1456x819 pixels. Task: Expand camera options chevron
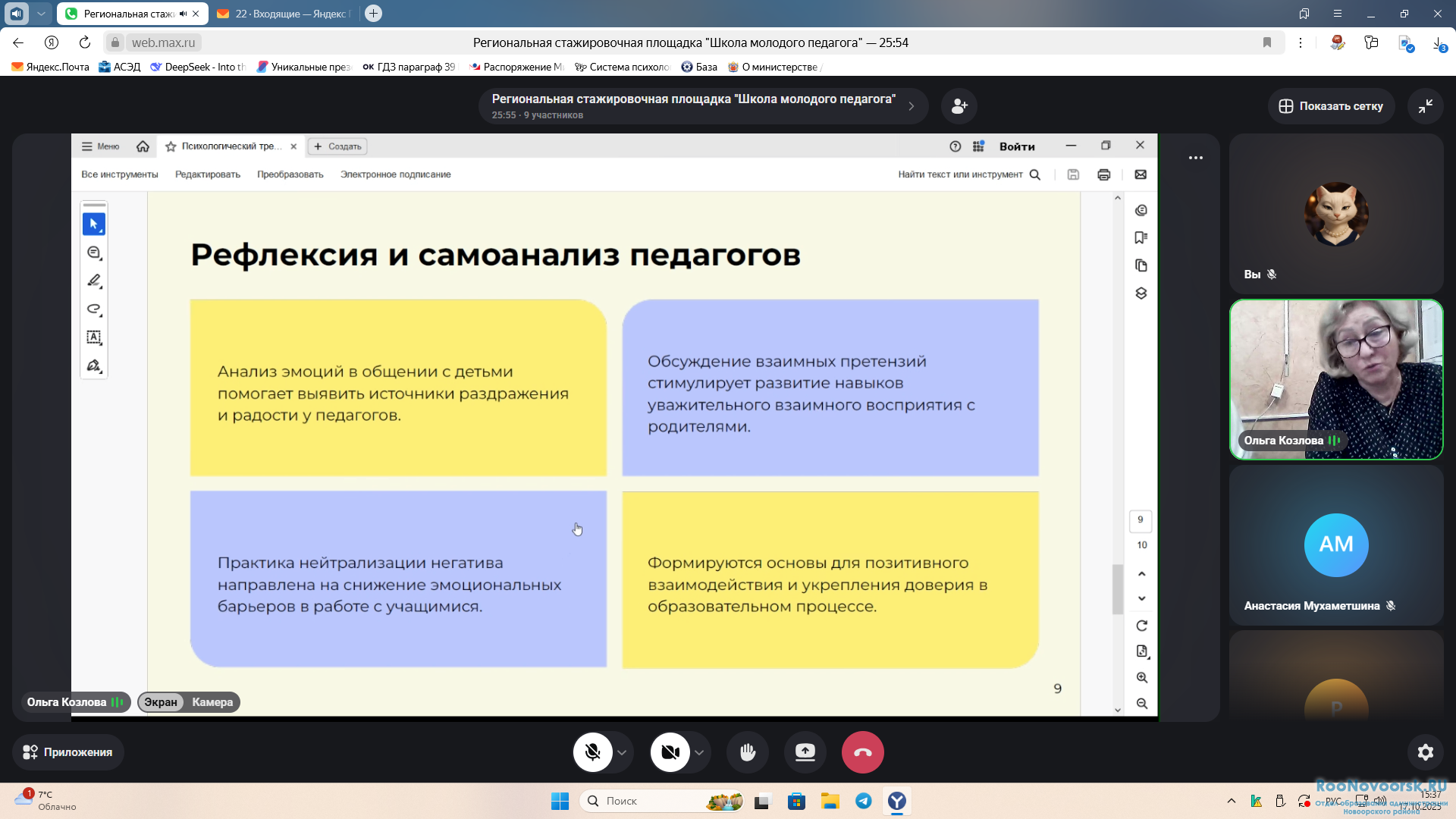(x=699, y=752)
